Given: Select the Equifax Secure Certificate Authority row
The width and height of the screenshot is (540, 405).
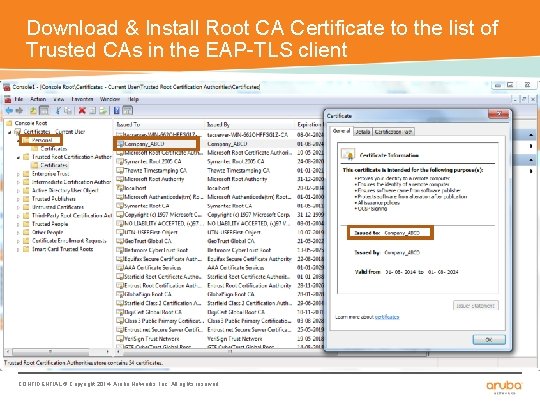Looking at the screenshot, I should pos(219,259).
